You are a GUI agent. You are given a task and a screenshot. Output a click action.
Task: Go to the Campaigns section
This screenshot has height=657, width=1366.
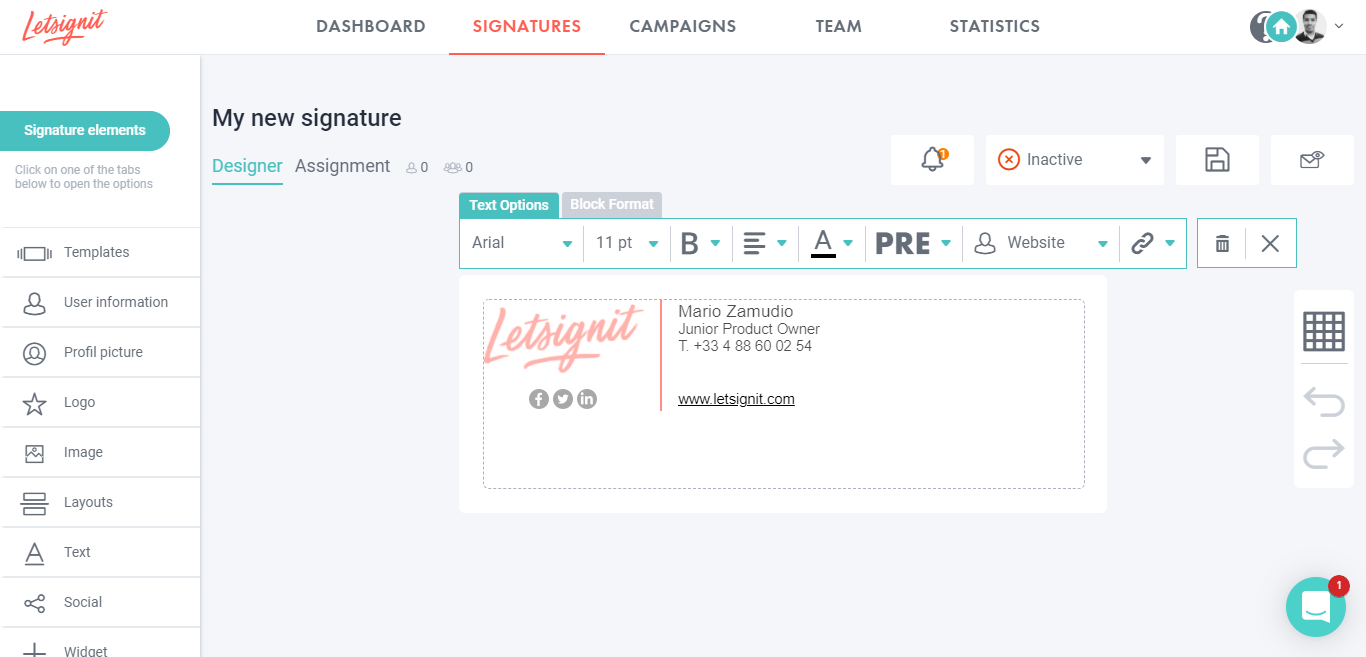(682, 26)
